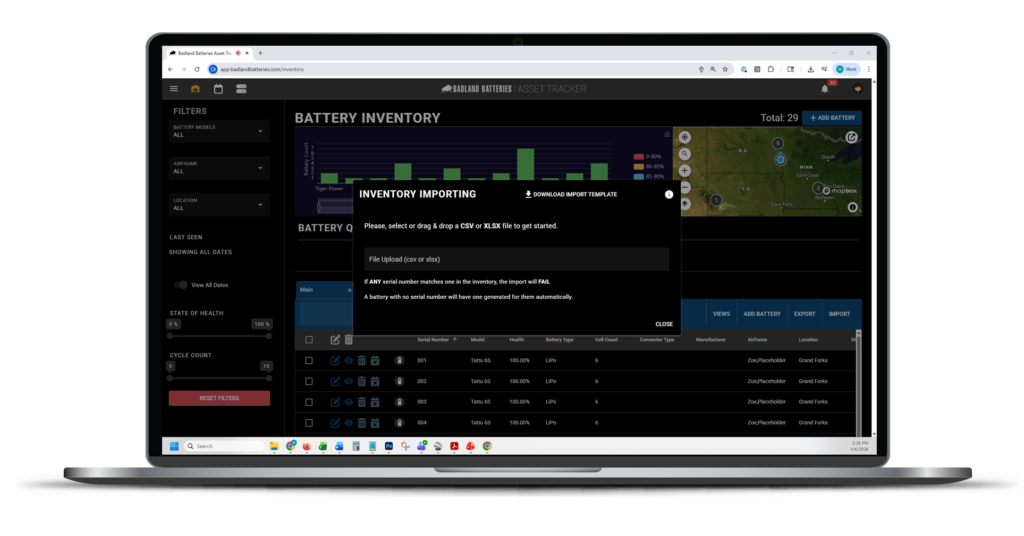Open the new browser tab button
Screen dimensions: 1024x536
tap(260, 53)
